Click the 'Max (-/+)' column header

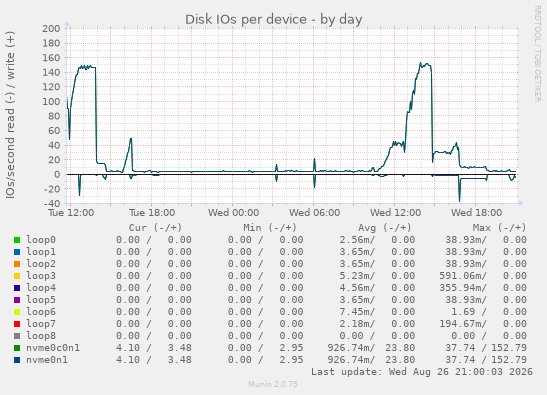(x=499, y=228)
